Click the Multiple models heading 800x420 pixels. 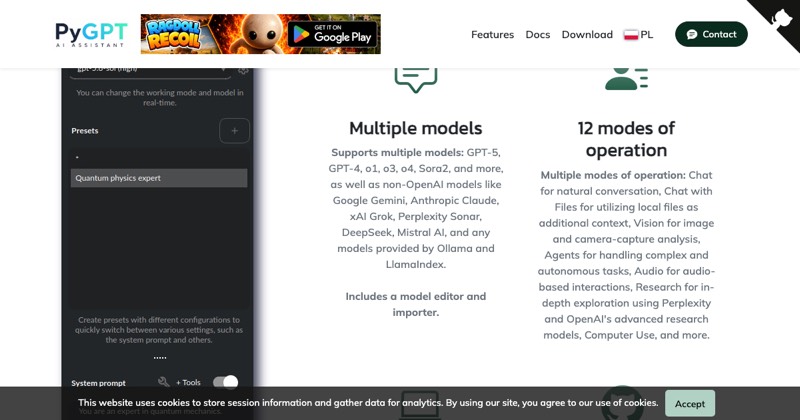(416, 128)
